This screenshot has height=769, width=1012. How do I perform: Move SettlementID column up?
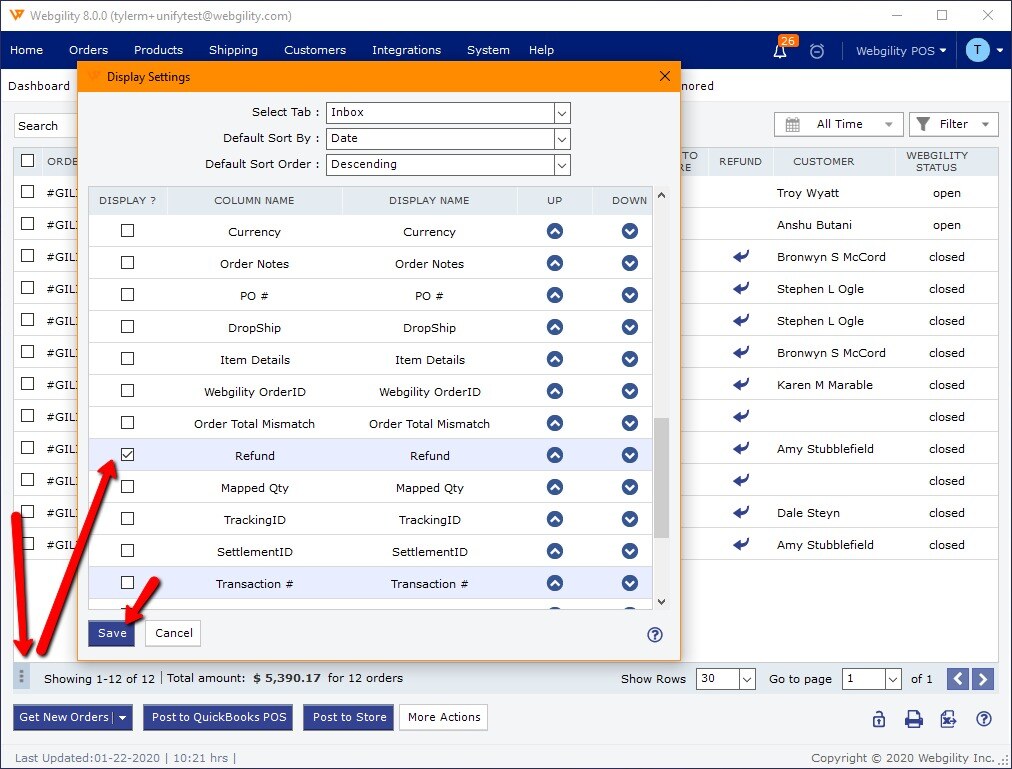click(554, 551)
